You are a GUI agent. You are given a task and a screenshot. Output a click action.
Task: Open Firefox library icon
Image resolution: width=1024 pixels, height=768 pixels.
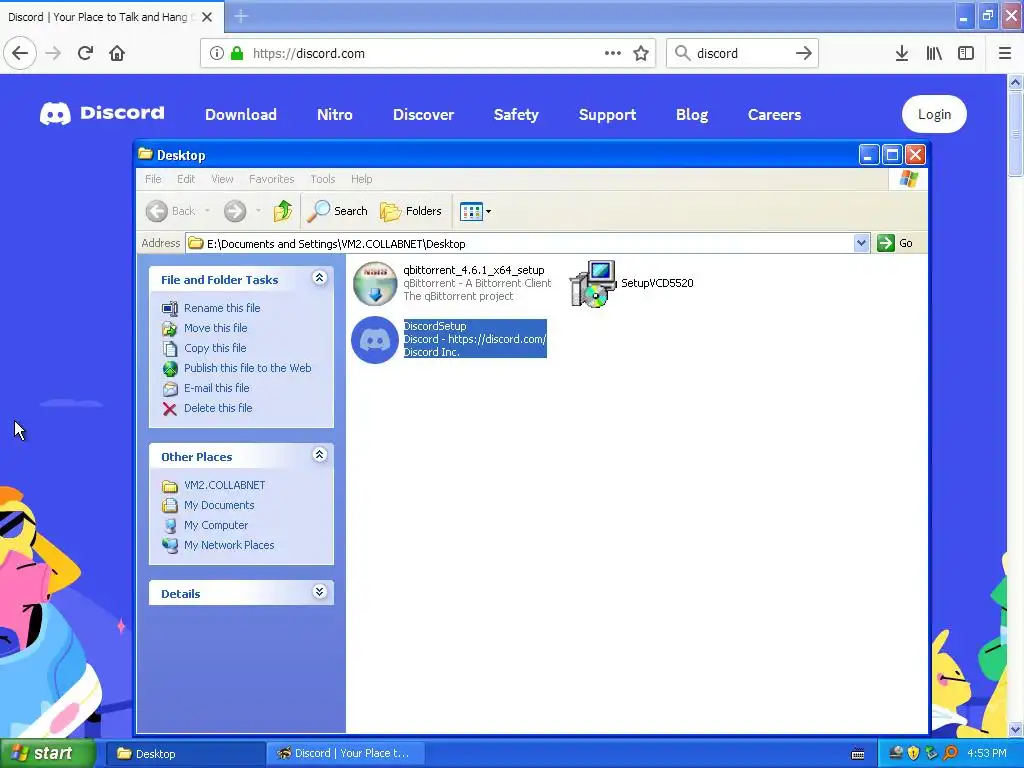pyautogui.click(x=934, y=53)
